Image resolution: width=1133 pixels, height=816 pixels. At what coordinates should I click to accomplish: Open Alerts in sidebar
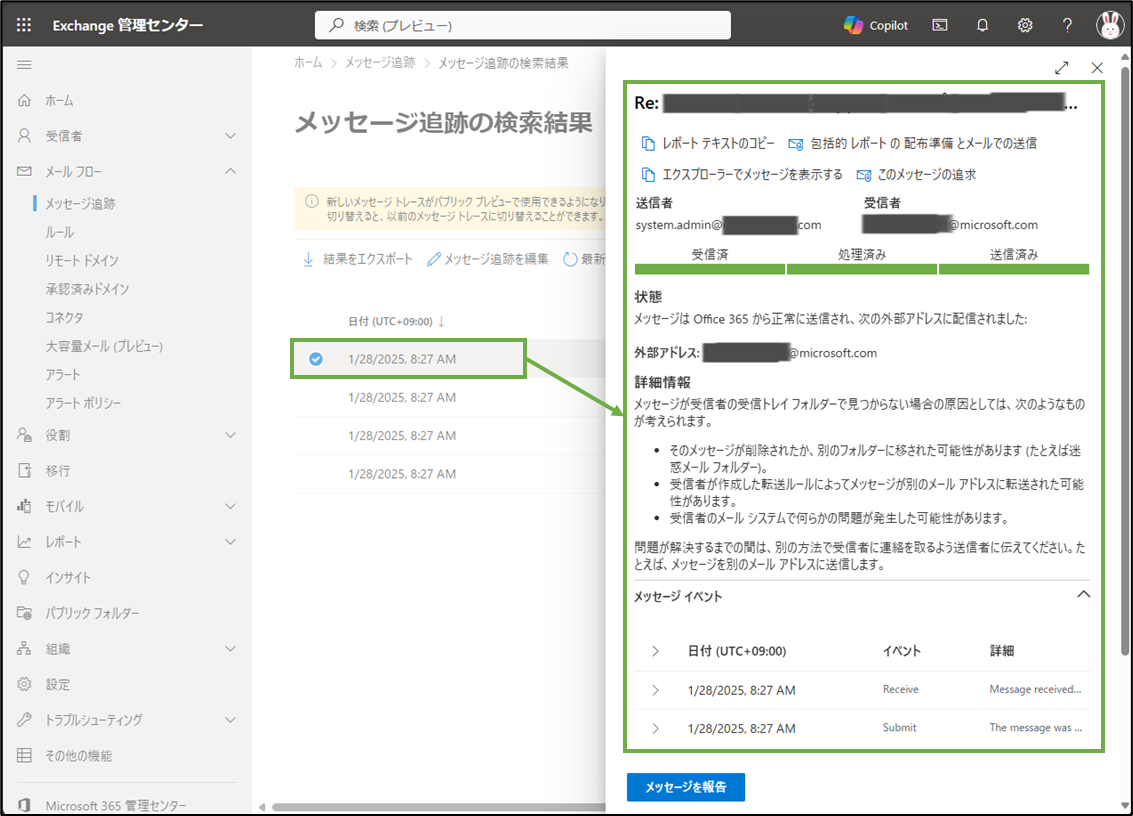tap(63, 374)
